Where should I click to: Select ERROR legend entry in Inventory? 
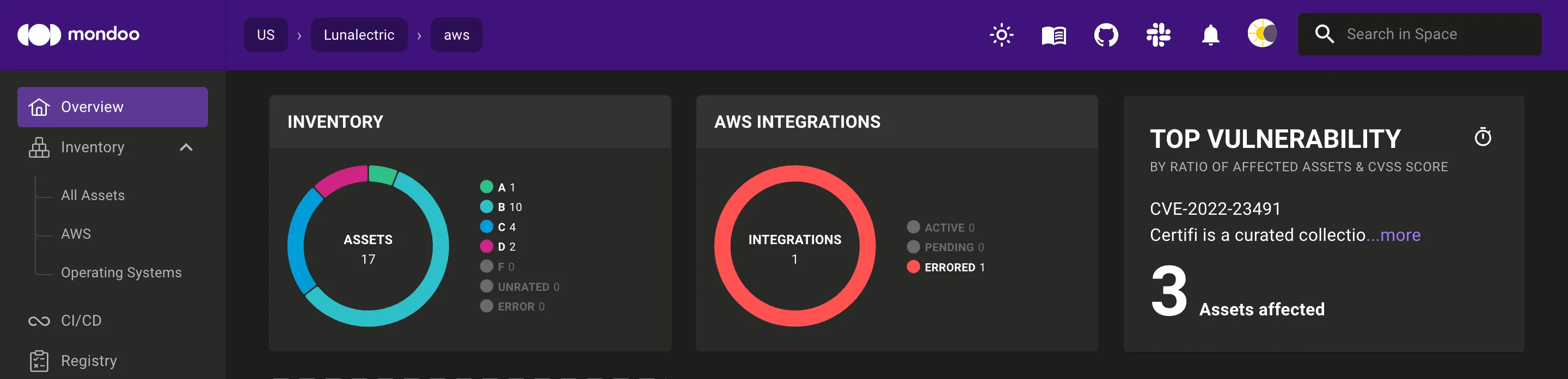tap(512, 306)
